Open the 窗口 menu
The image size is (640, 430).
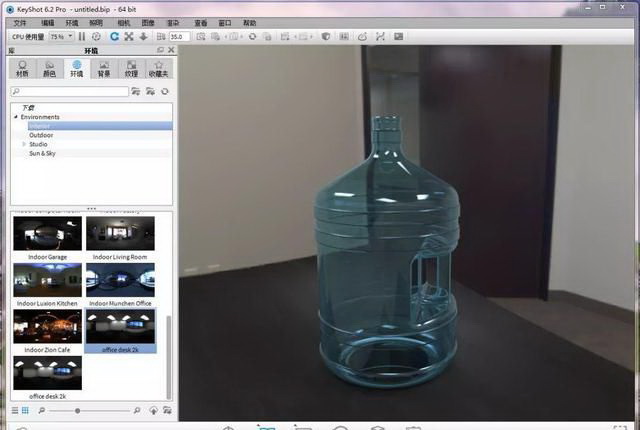click(225, 23)
